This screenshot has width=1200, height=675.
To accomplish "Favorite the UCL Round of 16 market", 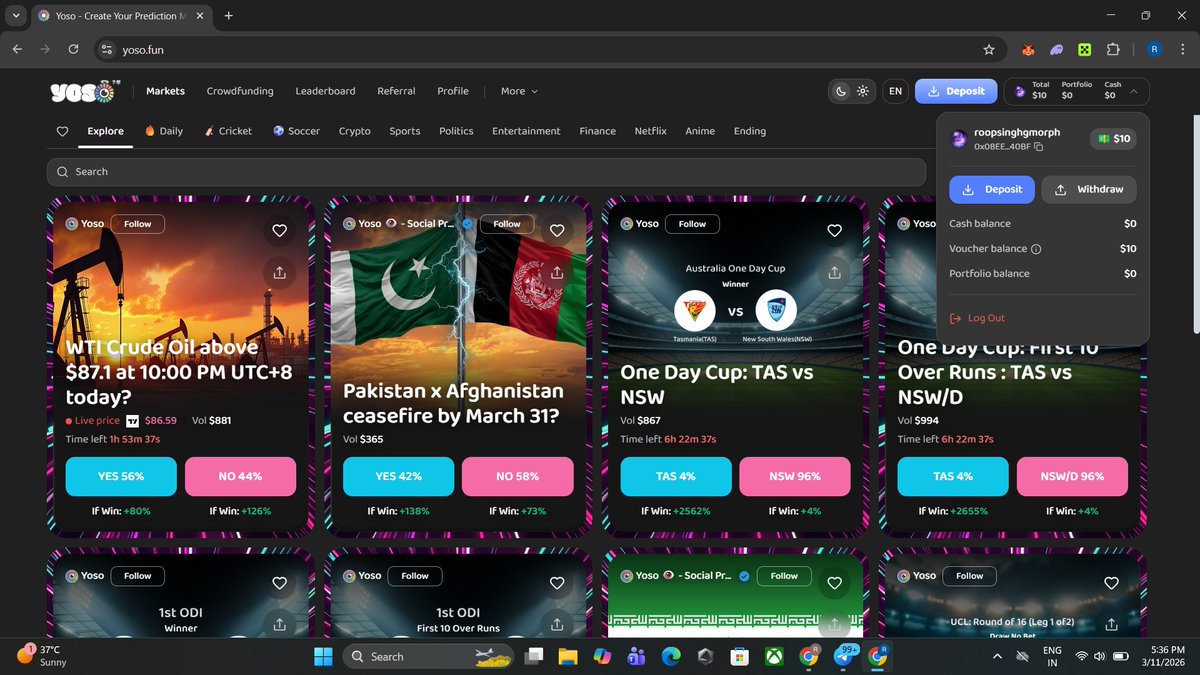I will (1111, 583).
